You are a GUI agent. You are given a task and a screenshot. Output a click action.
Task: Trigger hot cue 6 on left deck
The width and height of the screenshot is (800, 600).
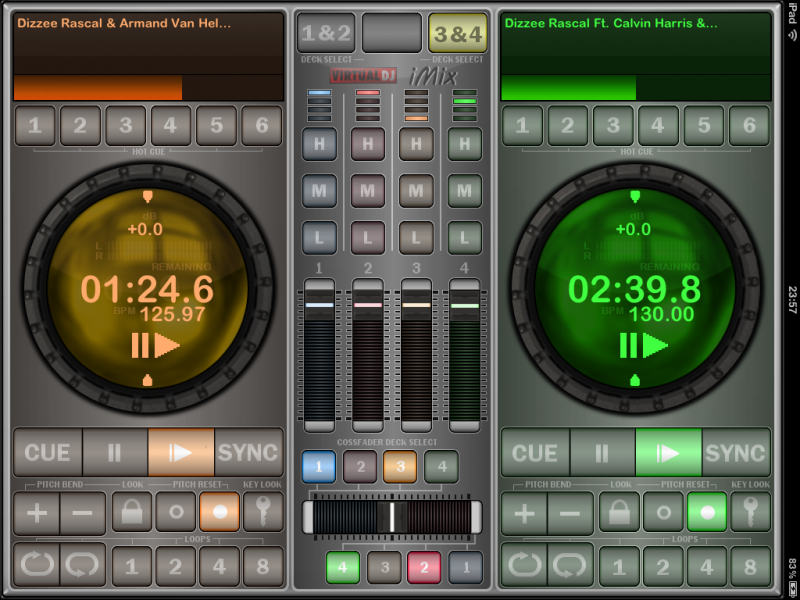262,126
